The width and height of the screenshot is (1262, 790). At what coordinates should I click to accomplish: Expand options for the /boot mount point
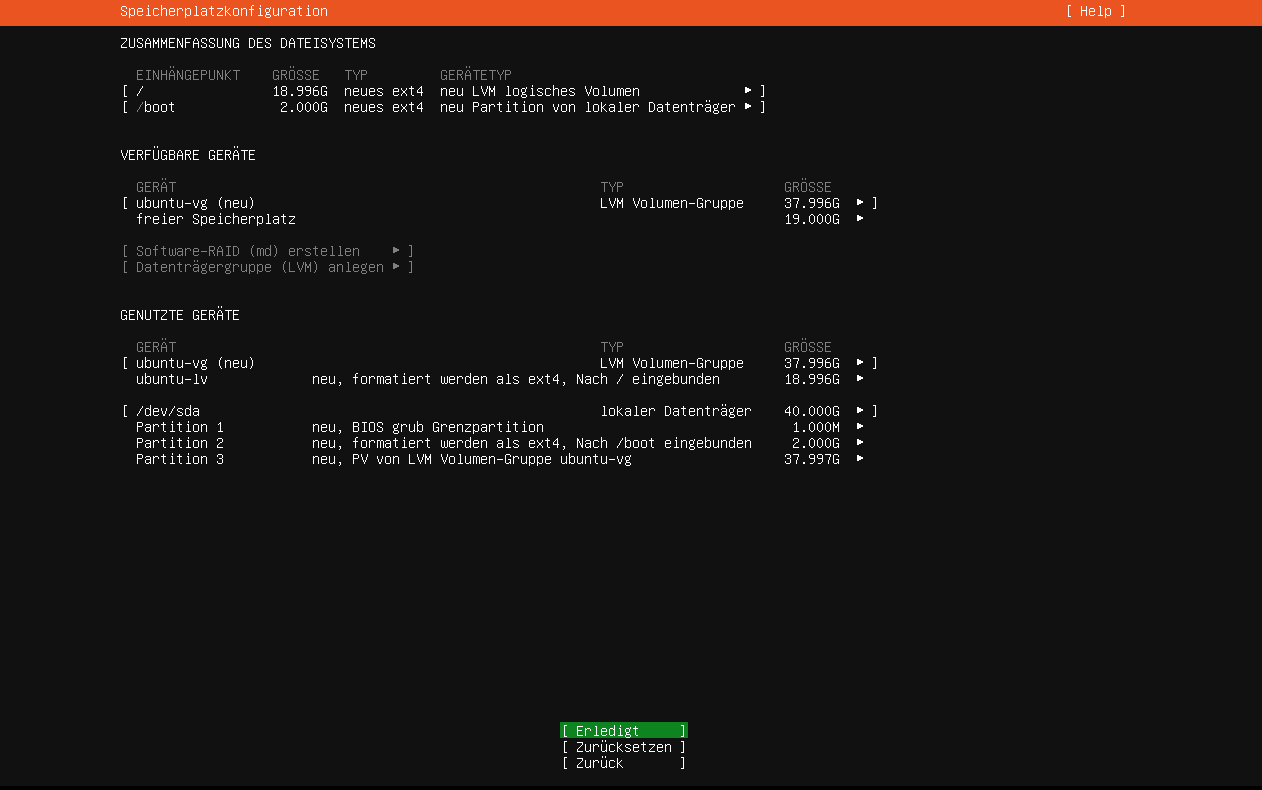point(748,107)
